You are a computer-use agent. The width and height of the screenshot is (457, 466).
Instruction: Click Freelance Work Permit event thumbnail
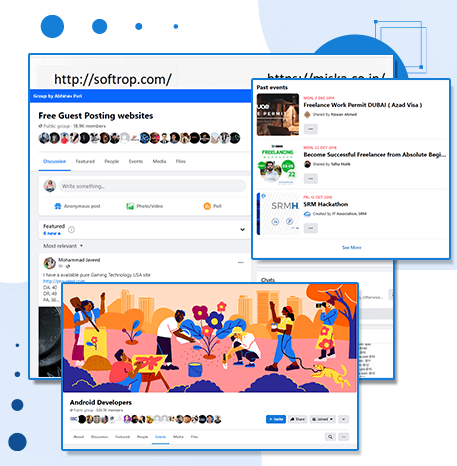278,114
